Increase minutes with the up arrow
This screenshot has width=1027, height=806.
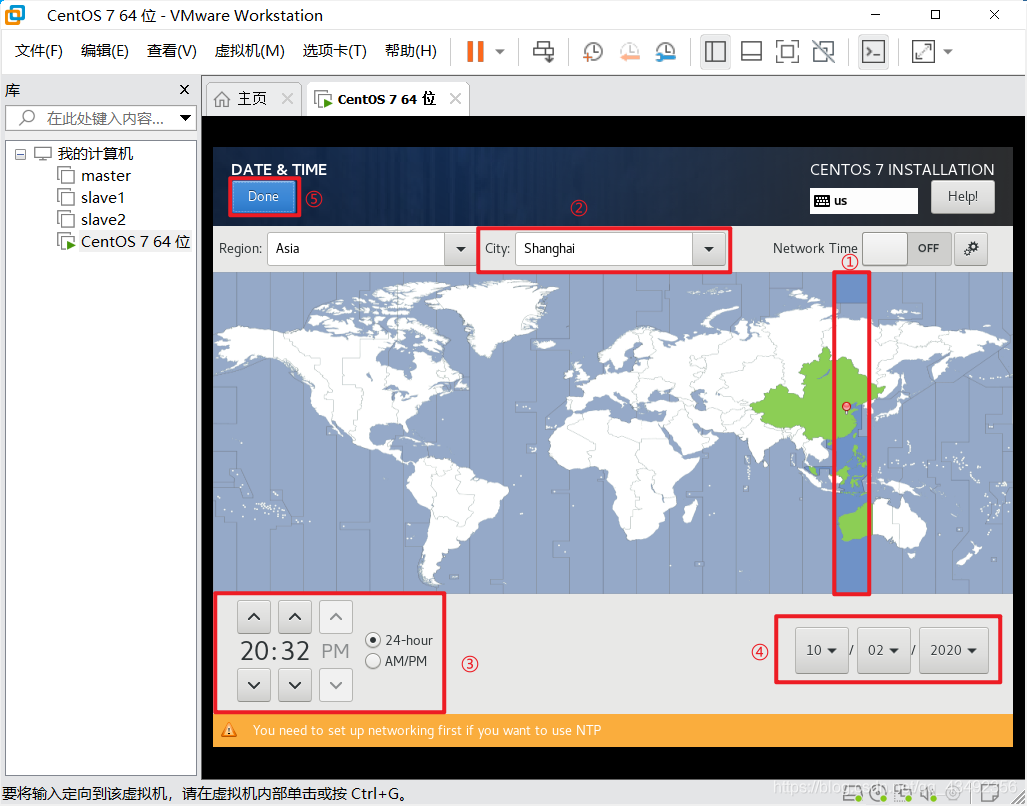[x=295, y=617]
